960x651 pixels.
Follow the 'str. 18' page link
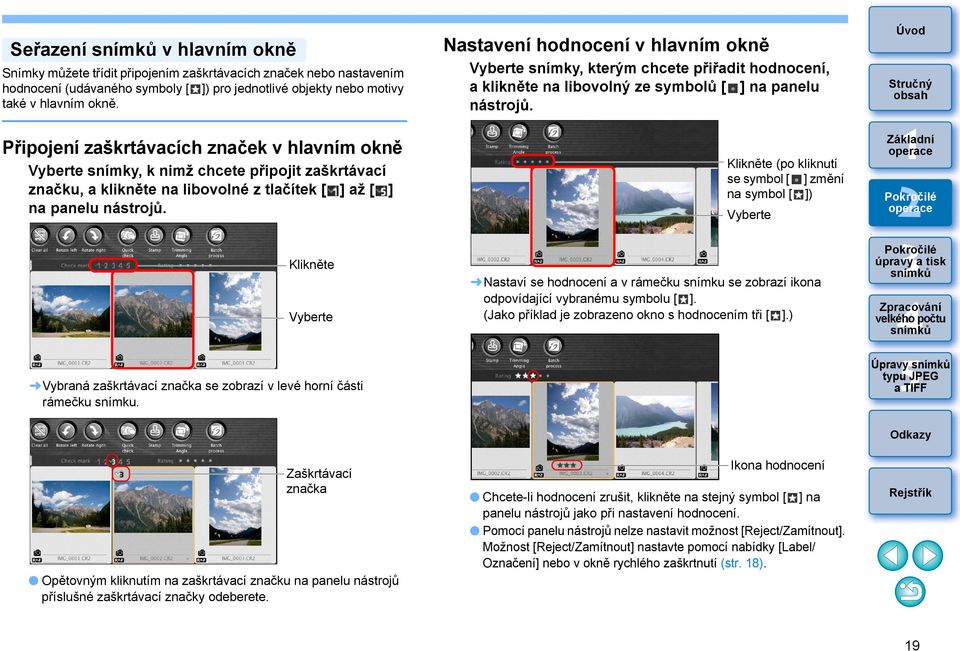click(x=741, y=563)
